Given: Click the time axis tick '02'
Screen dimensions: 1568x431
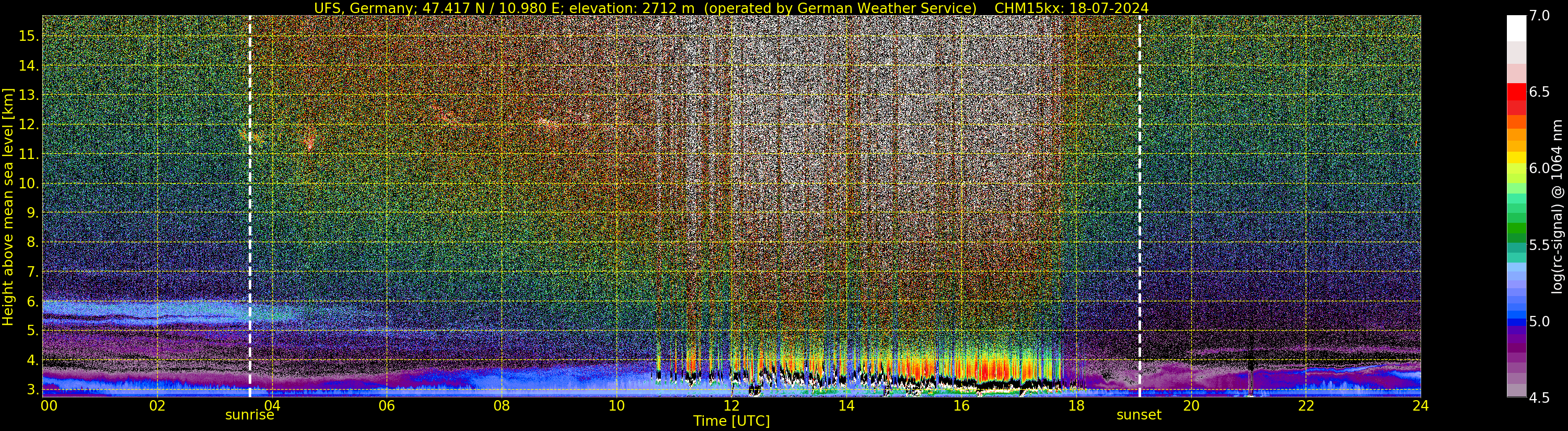Looking at the screenshot, I should click(157, 405).
